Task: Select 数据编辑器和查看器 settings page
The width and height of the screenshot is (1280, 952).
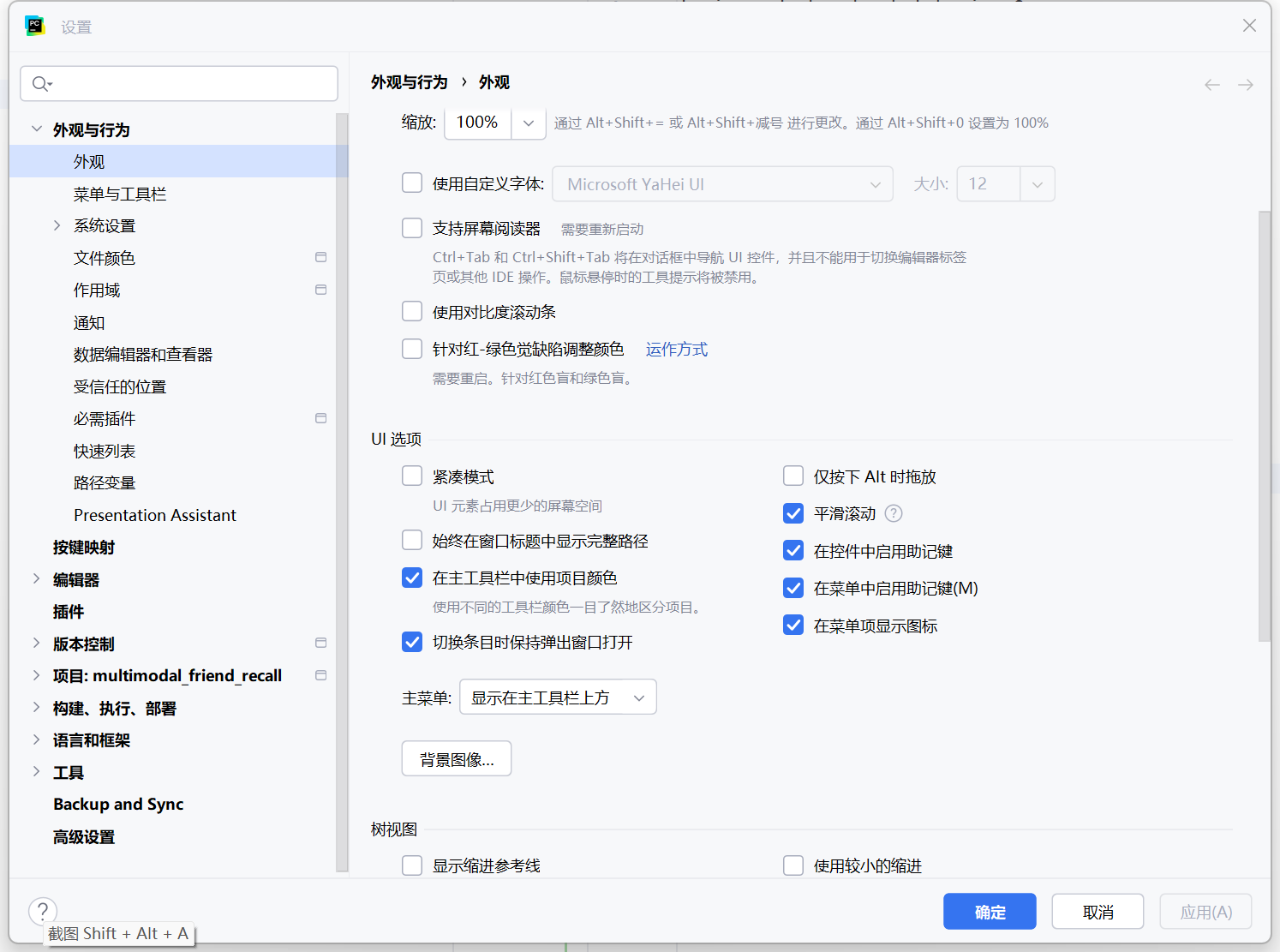Action: coord(143,354)
